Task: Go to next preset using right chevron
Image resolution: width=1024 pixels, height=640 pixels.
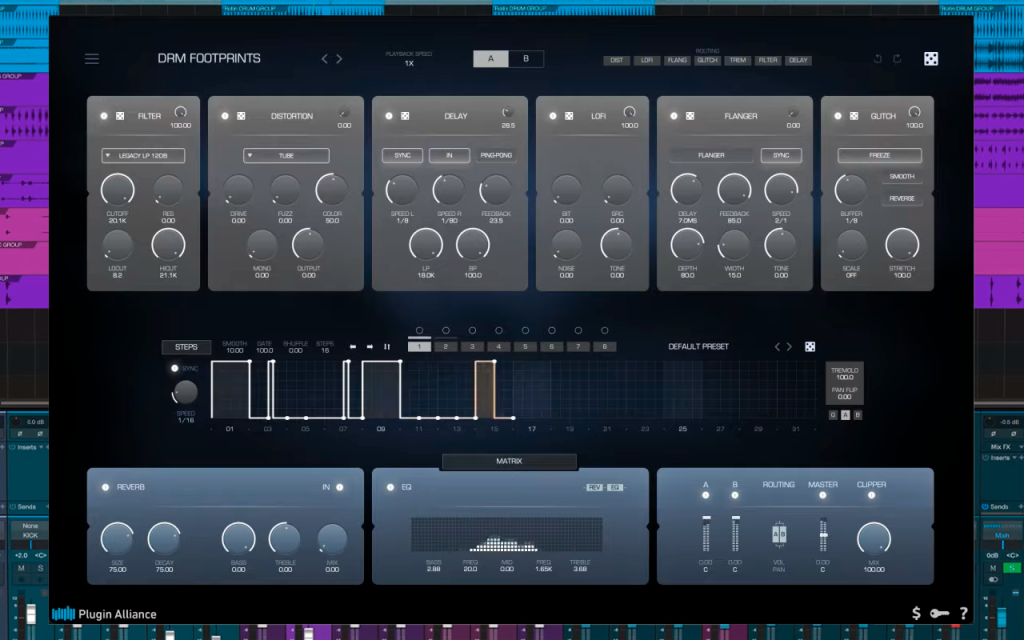Action: [339, 59]
